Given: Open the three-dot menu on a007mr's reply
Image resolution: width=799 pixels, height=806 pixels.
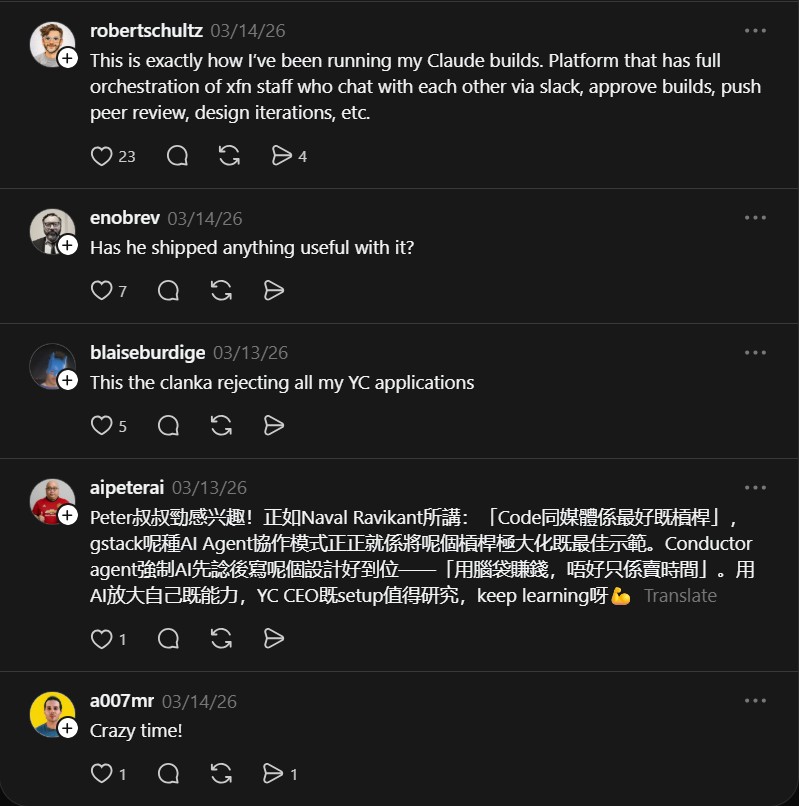Looking at the screenshot, I should tap(757, 701).
